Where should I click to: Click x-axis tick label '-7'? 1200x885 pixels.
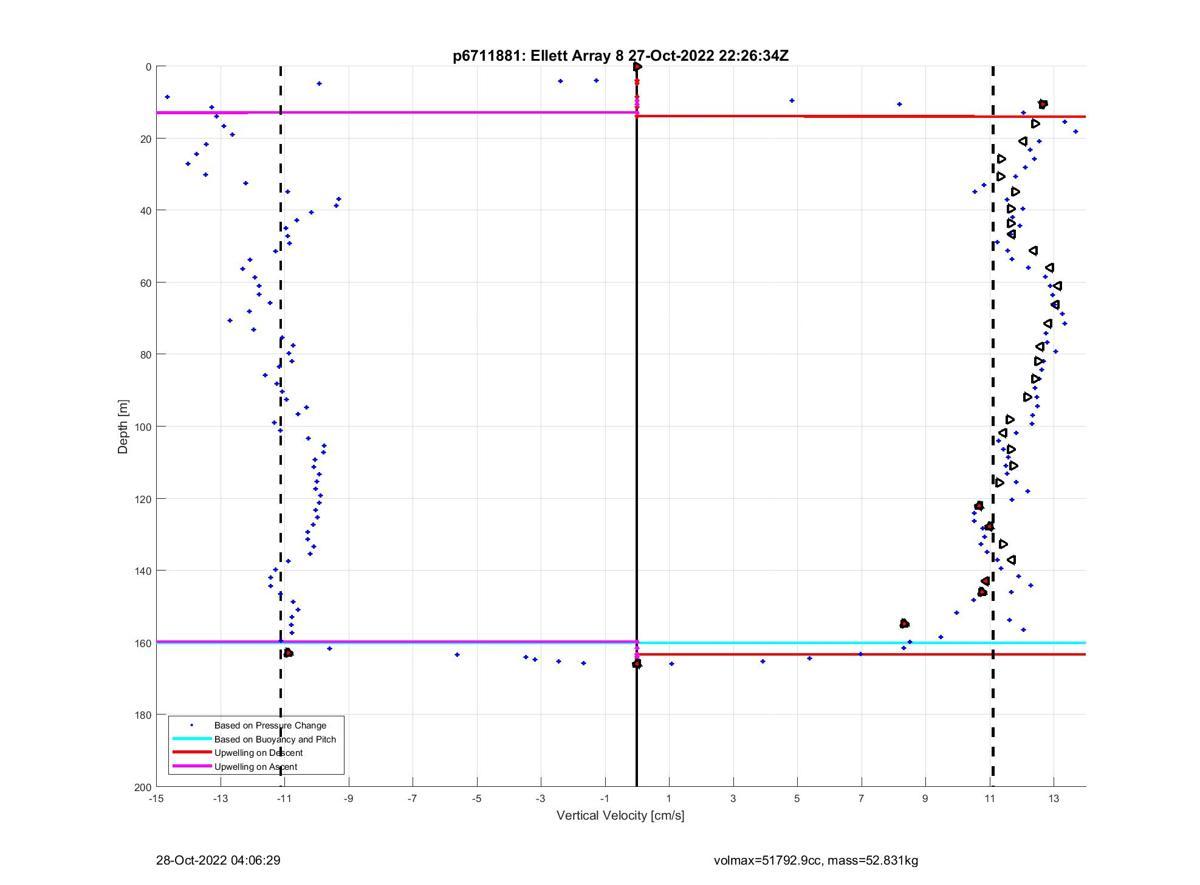[x=412, y=798]
